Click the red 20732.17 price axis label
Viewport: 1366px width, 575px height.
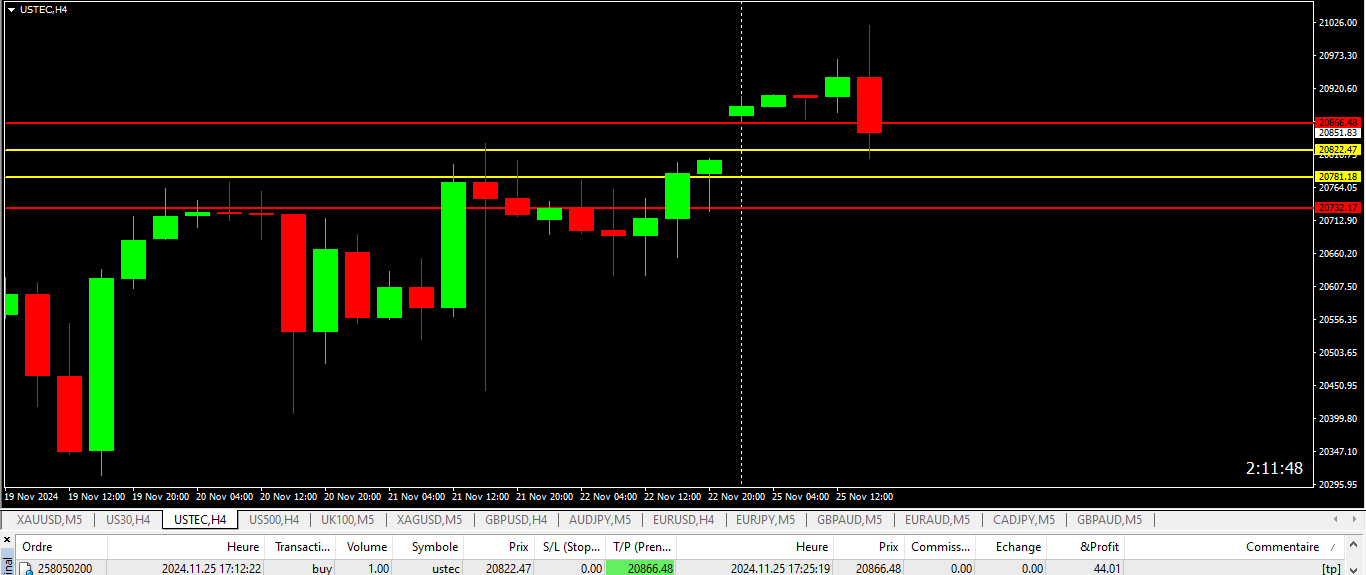1338,207
